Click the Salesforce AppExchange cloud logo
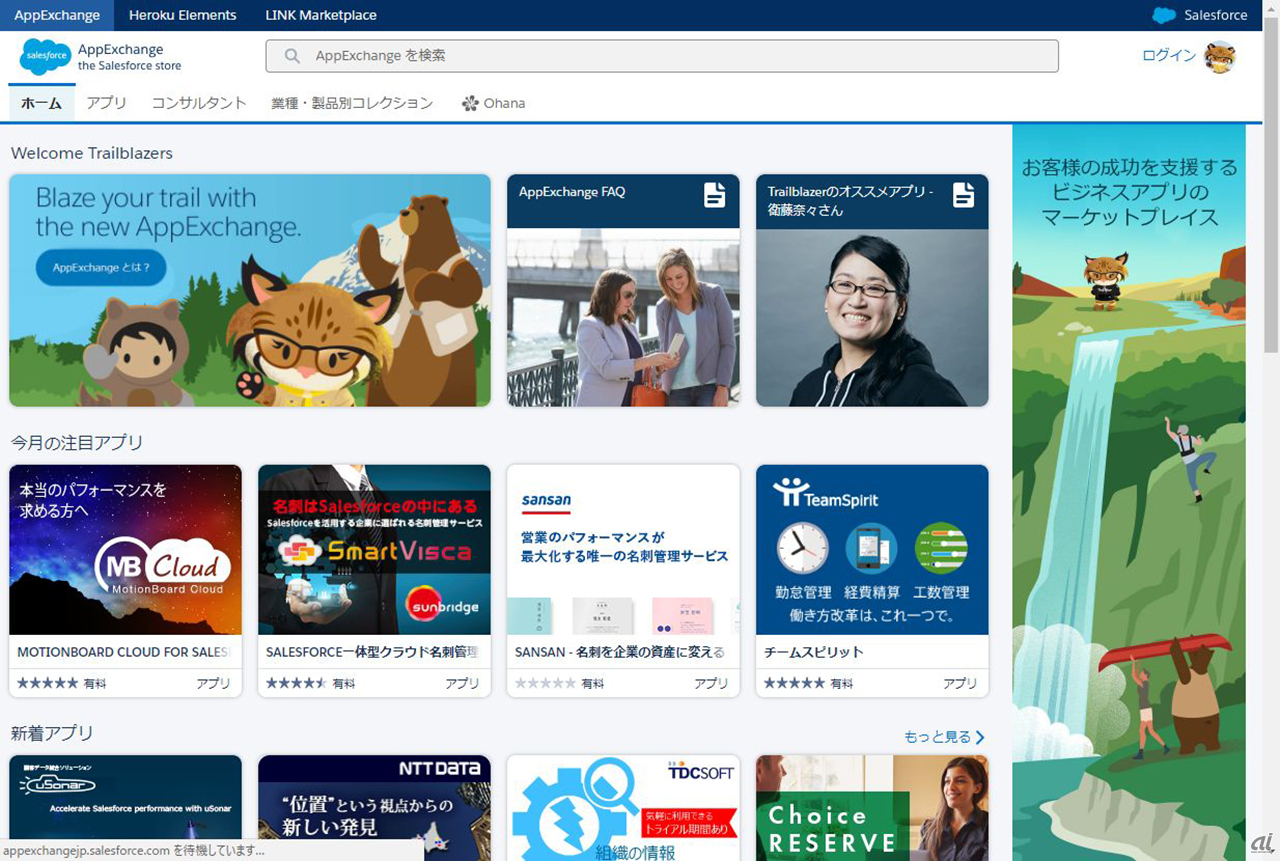Screen dimensions: 1280x861 [44, 57]
